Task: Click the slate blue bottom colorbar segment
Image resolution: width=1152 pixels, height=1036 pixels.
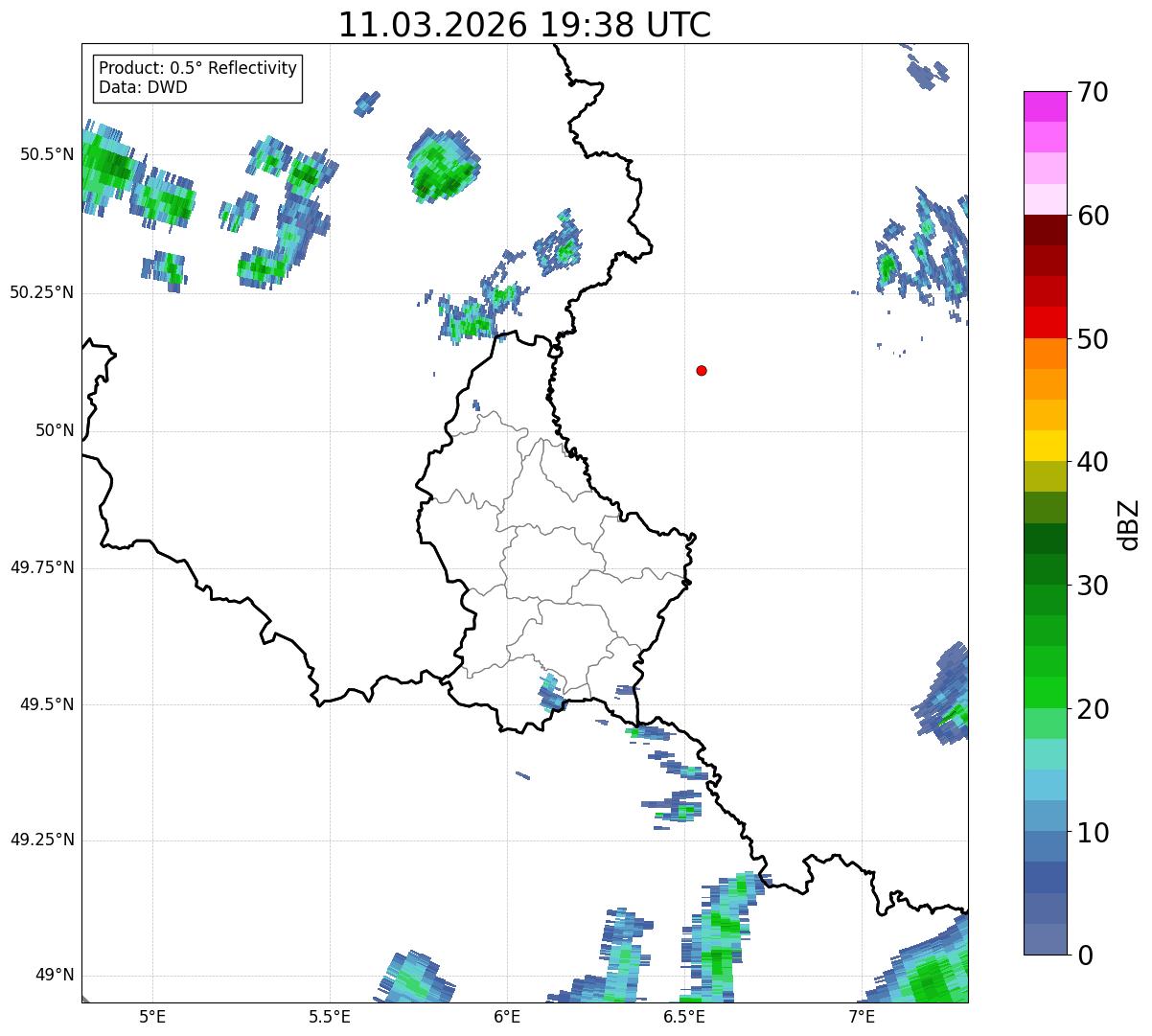Action: point(1045,939)
